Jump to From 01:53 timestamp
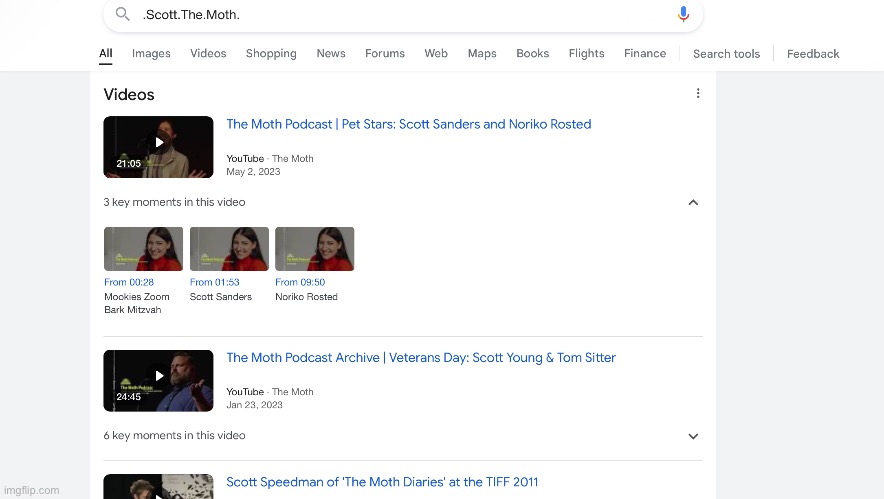Screen dimensions: 884x499 [x=215, y=282]
